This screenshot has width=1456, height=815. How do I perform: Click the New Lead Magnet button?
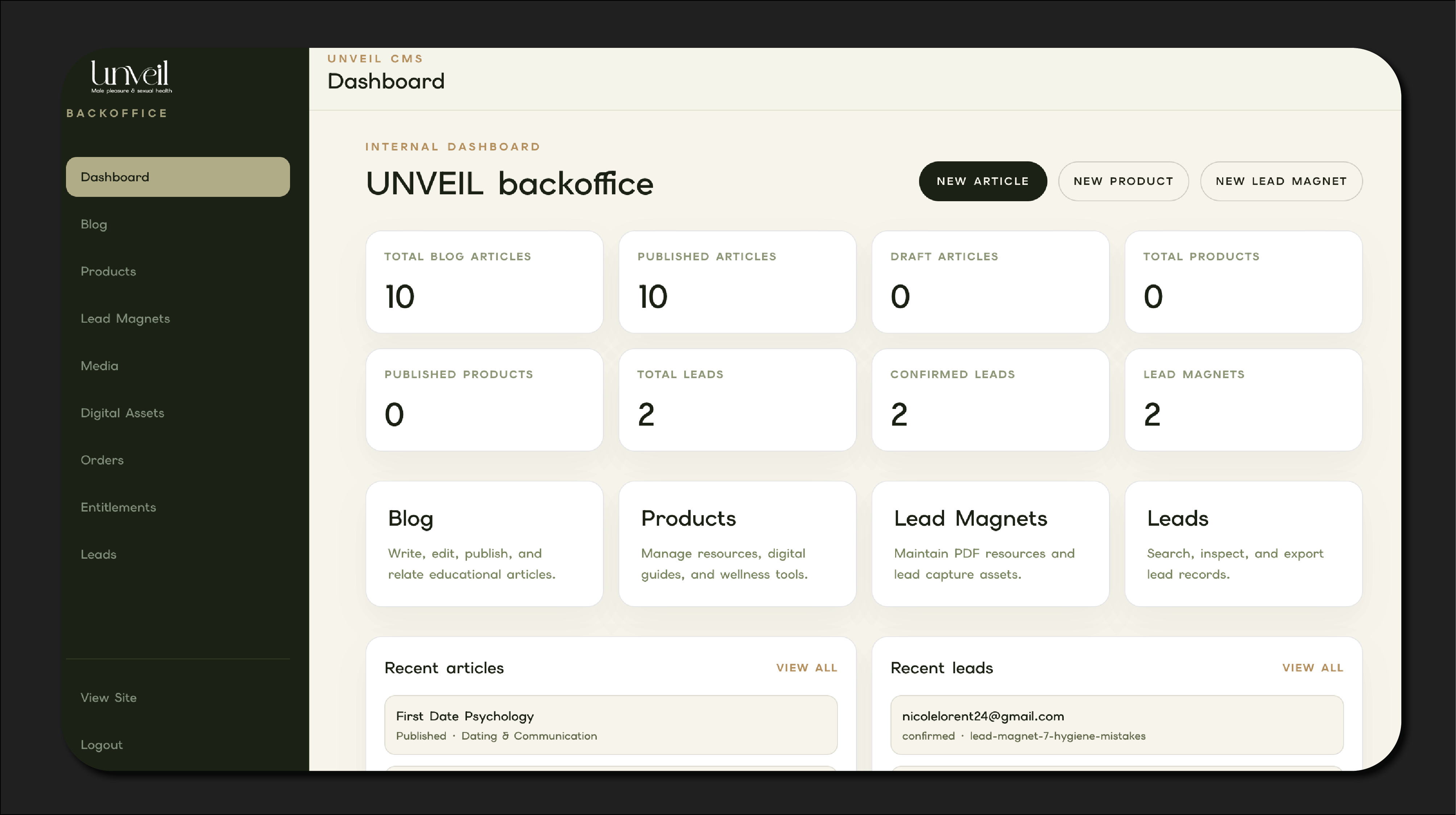point(1281,181)
